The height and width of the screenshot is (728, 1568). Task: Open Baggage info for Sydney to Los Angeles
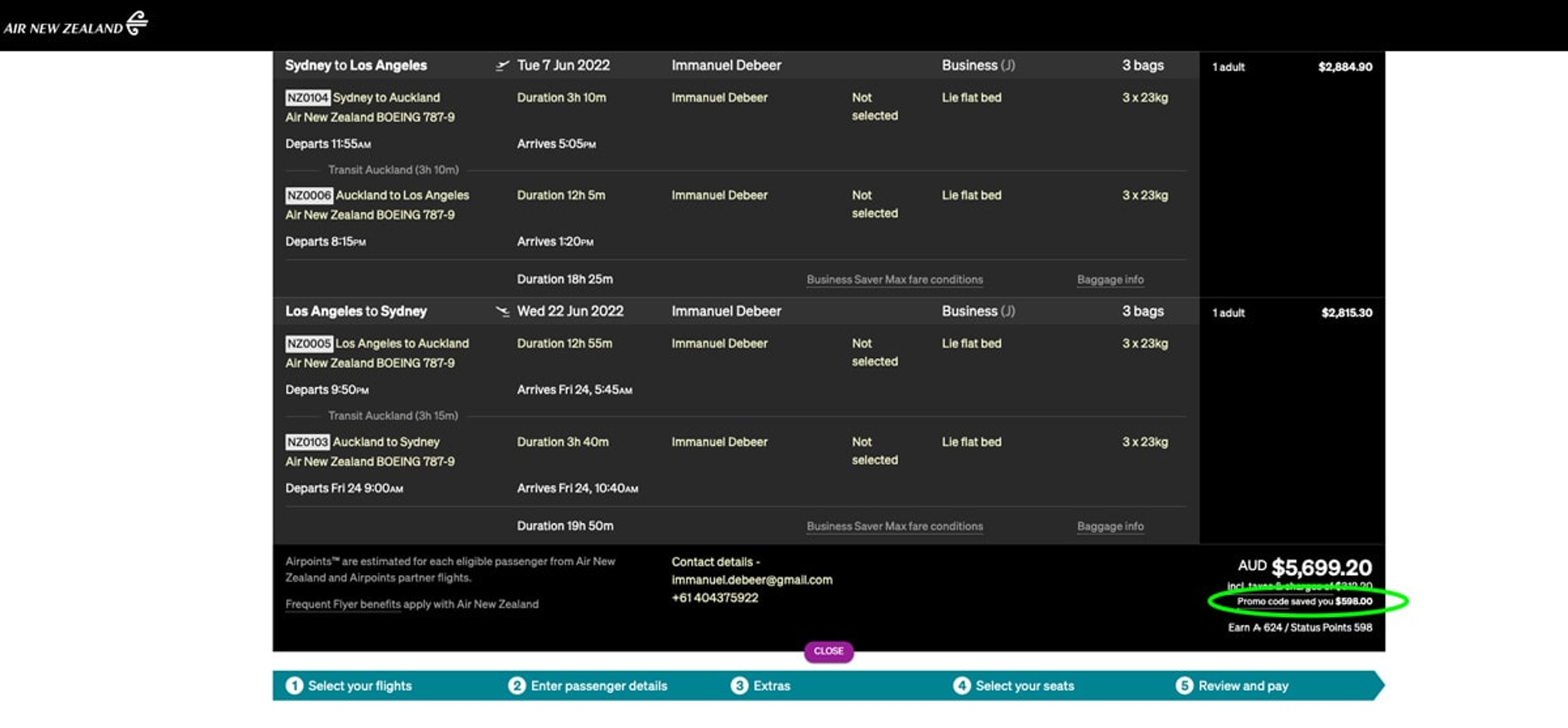(x=1110, y=279)
